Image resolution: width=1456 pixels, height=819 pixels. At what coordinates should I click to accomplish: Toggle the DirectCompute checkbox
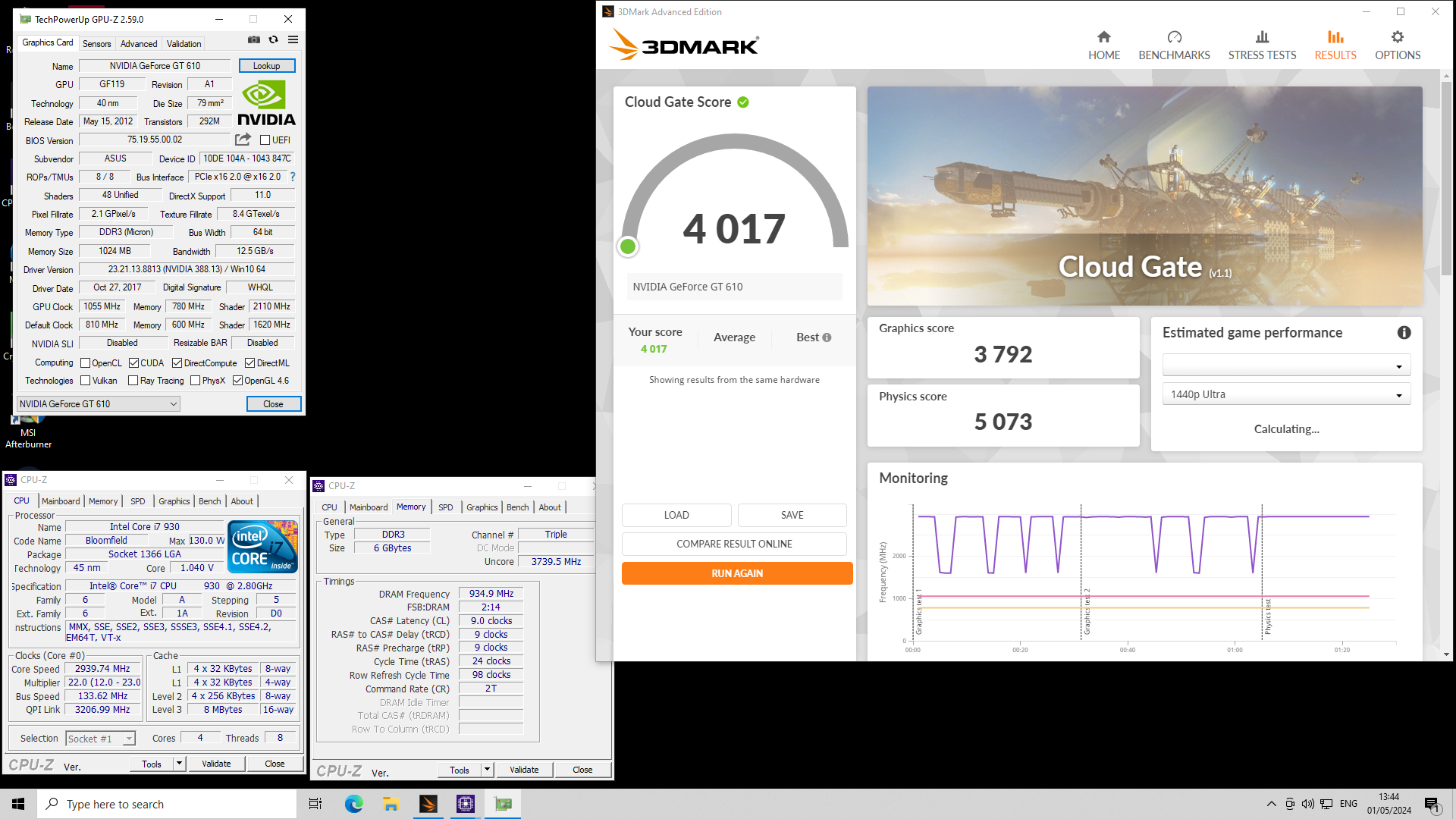click(177, 363)
